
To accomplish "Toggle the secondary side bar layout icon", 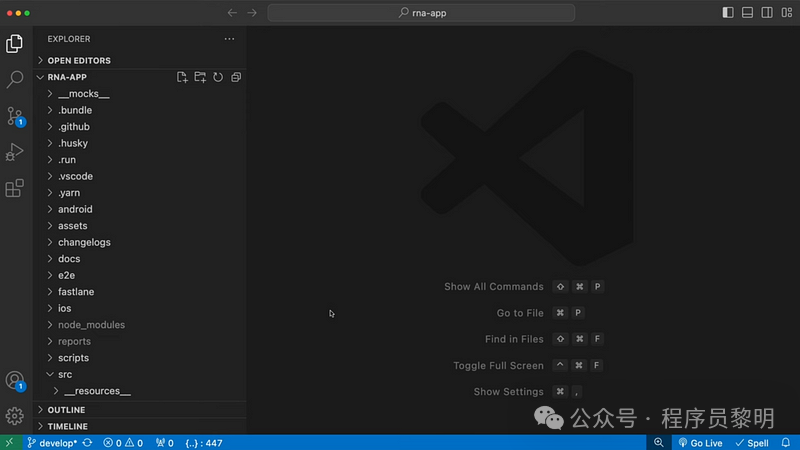I will click(767, 13).
